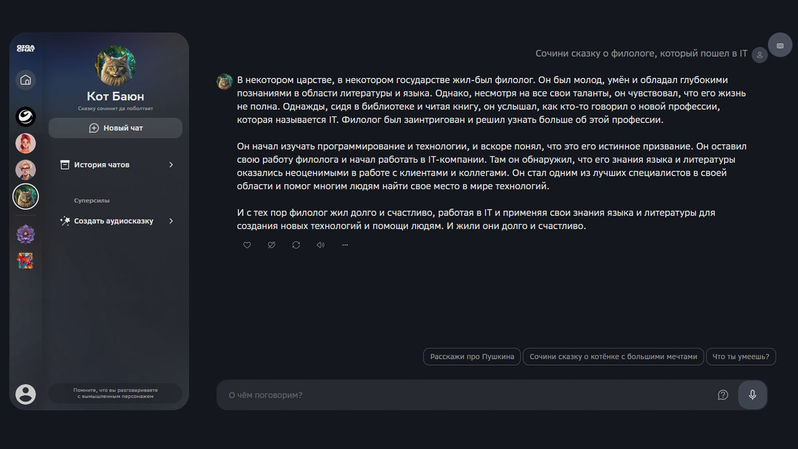This screenshot has height=449, width=798.
Task: Open more options for the response
Action: pyautogui.click(x=345, y=245)
